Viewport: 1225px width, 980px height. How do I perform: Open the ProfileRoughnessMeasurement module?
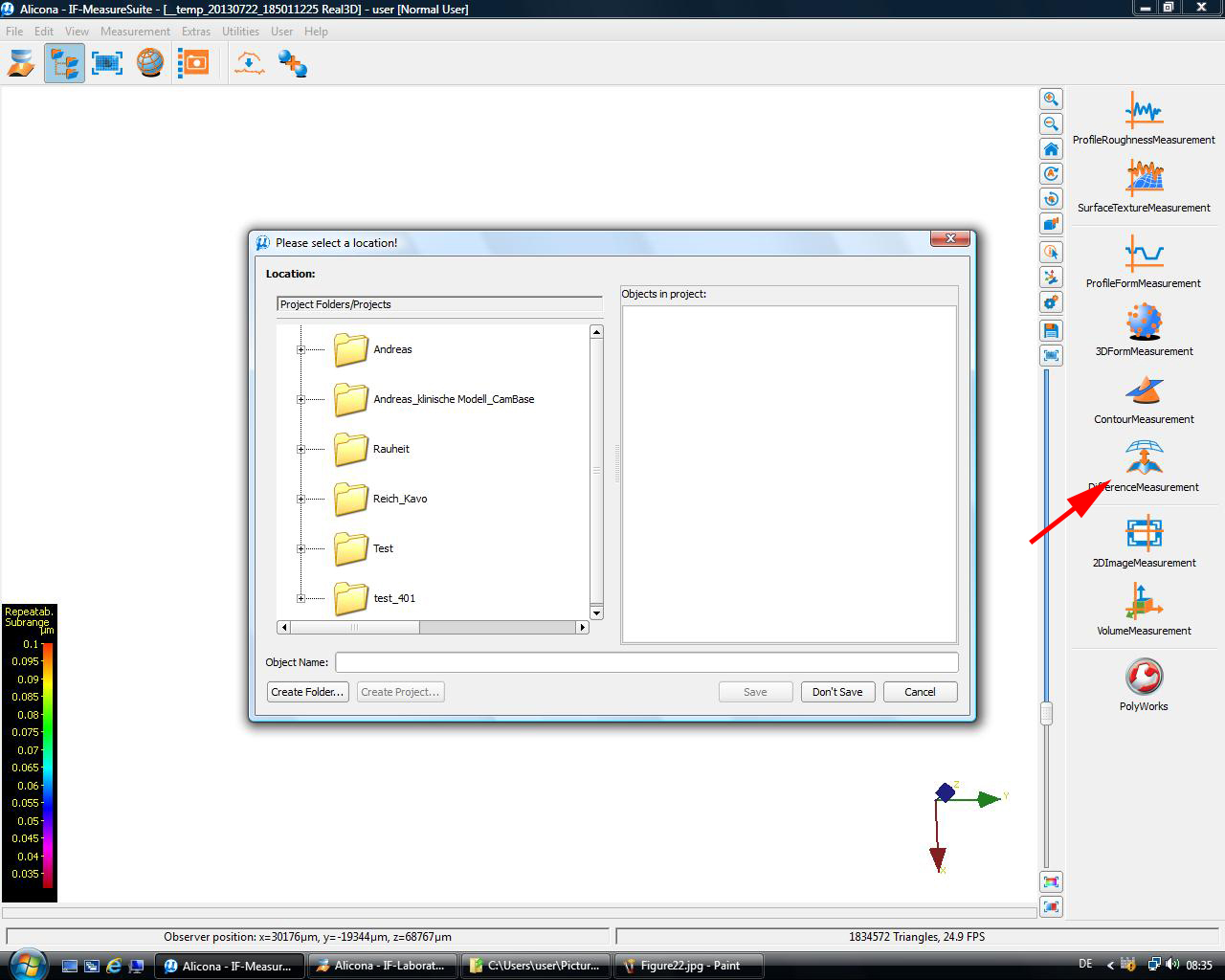[x=1144, y=119]
